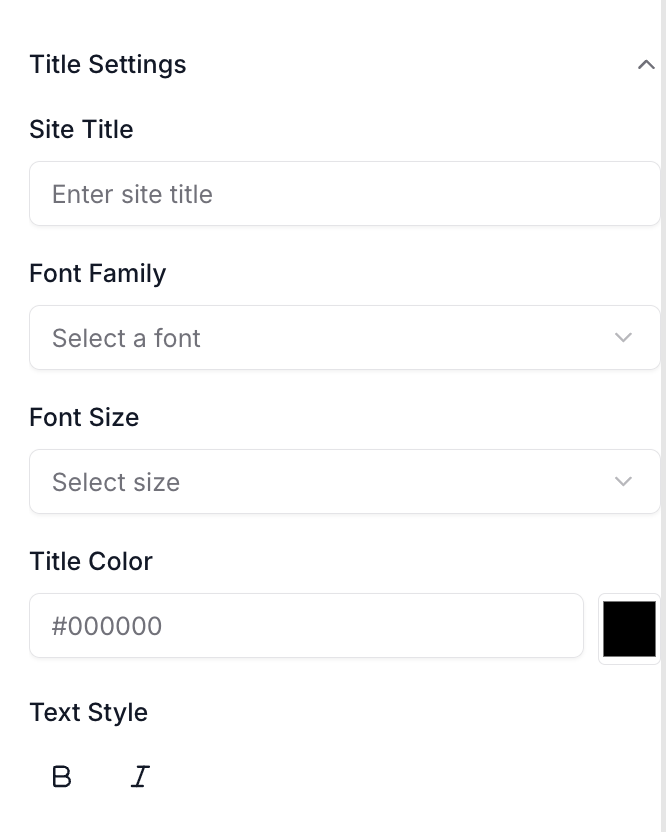Focus the Enter site title field
Viewport: 666px width, 832px height.
(344, 194)
